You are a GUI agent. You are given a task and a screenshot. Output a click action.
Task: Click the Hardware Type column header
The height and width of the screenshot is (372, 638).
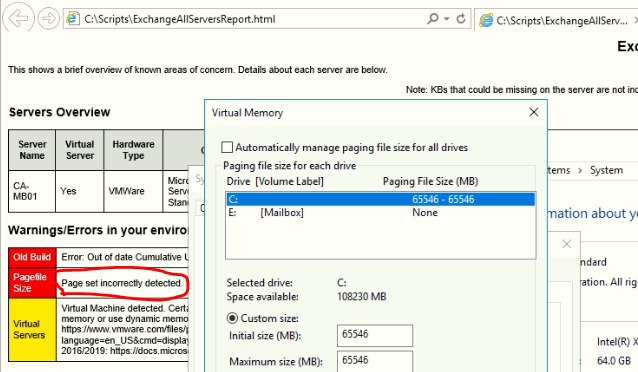tap(133, 150)
